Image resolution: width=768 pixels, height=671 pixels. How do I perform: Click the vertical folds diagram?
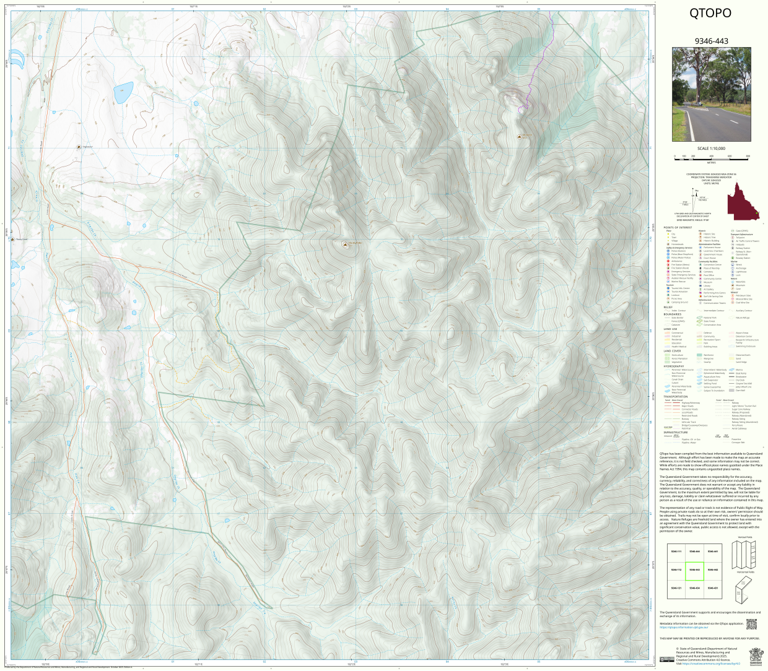[744, 555]
